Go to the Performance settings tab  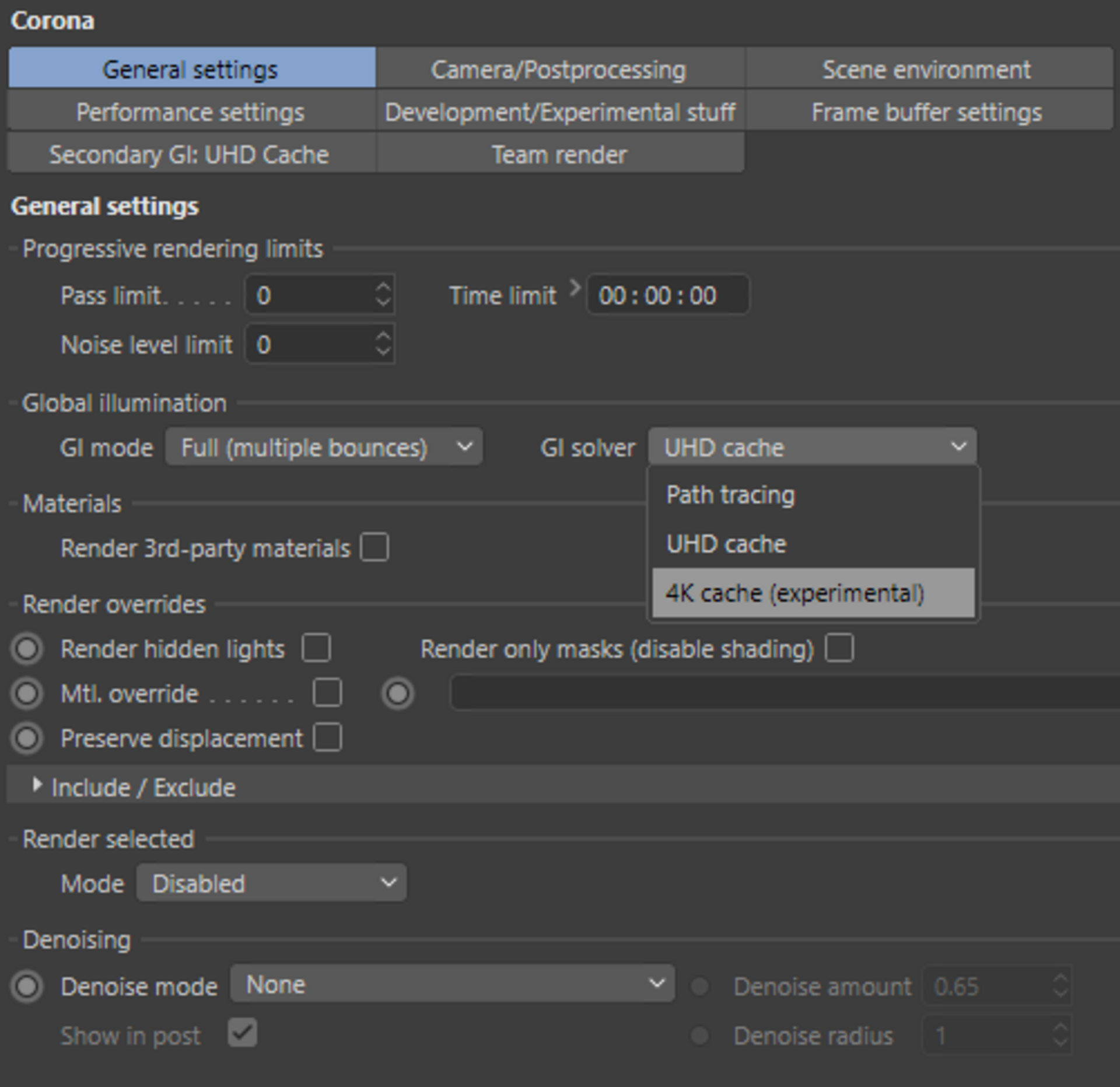click(x=192, y=111)
